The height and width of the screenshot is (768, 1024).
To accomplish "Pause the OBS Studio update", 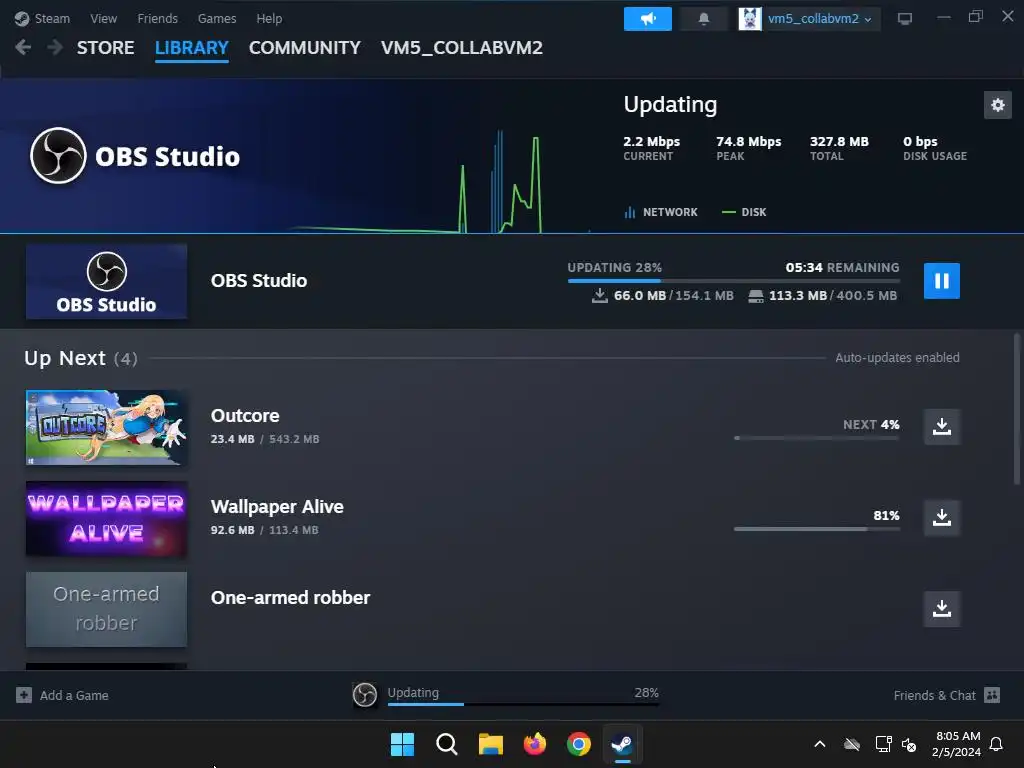I will 941,281.
